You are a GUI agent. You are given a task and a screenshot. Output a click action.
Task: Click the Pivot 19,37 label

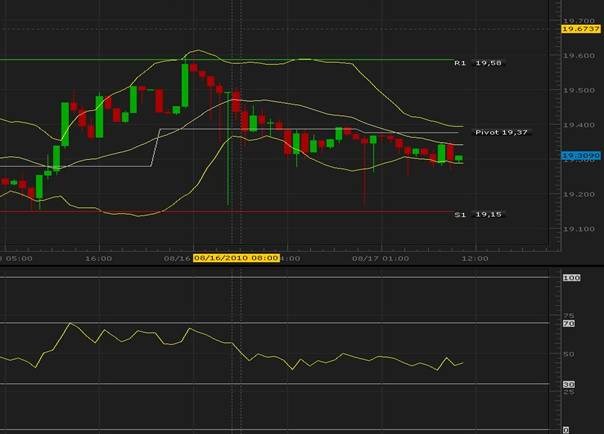(501, 132)
